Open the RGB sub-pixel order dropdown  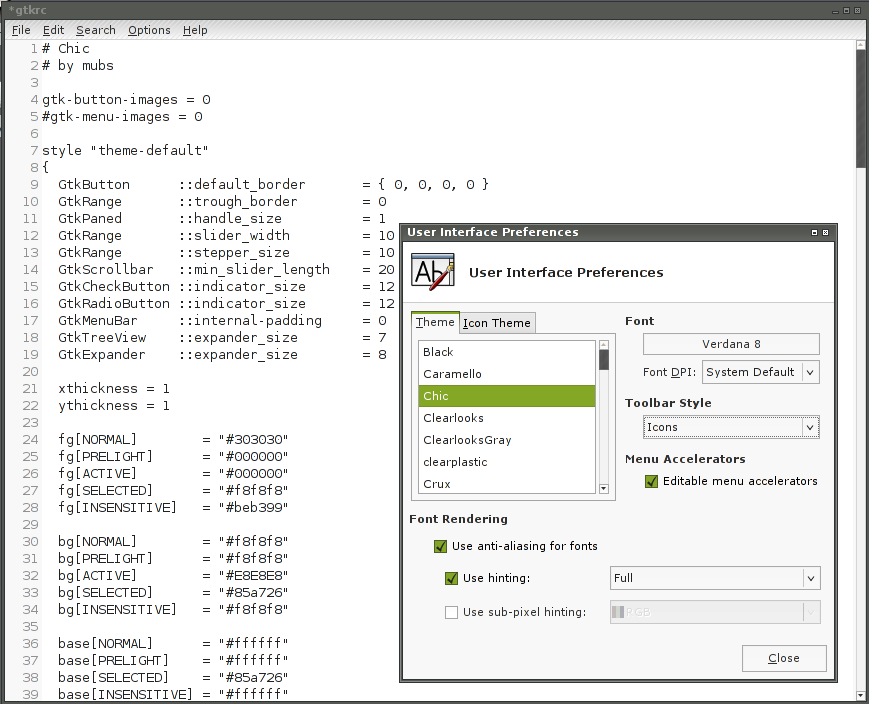(715, 612)
